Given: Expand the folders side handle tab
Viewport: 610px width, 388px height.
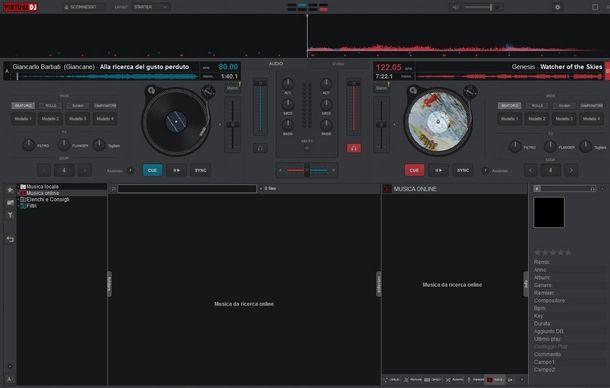Looking at the screenshot, I should click(x=109, y=284).
